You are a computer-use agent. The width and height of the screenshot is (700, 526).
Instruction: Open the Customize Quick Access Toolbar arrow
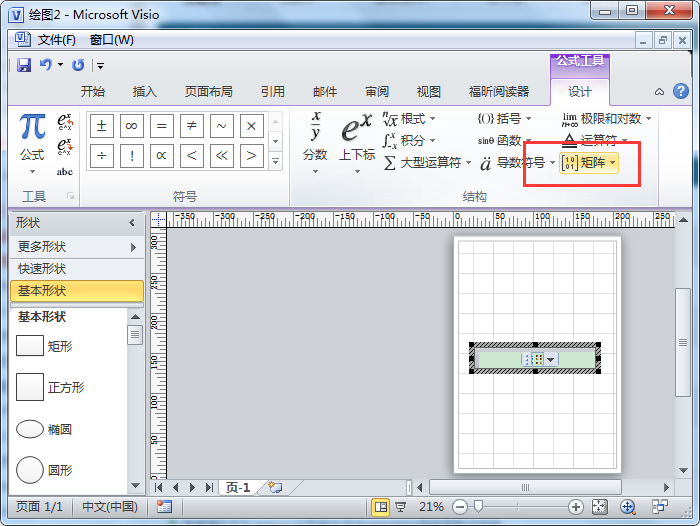pos(100,66)
